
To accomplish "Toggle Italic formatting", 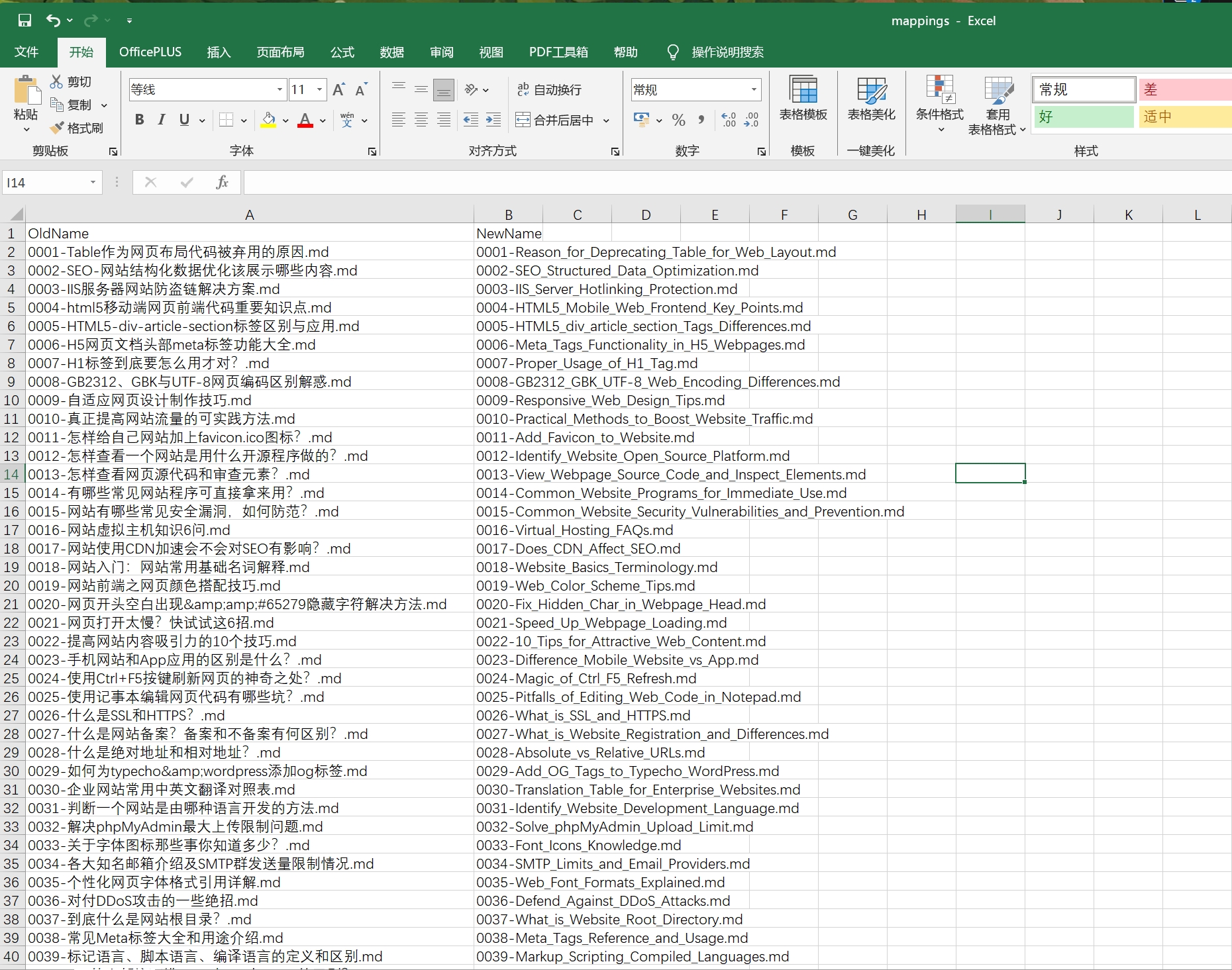I will (x=161, y=120).
